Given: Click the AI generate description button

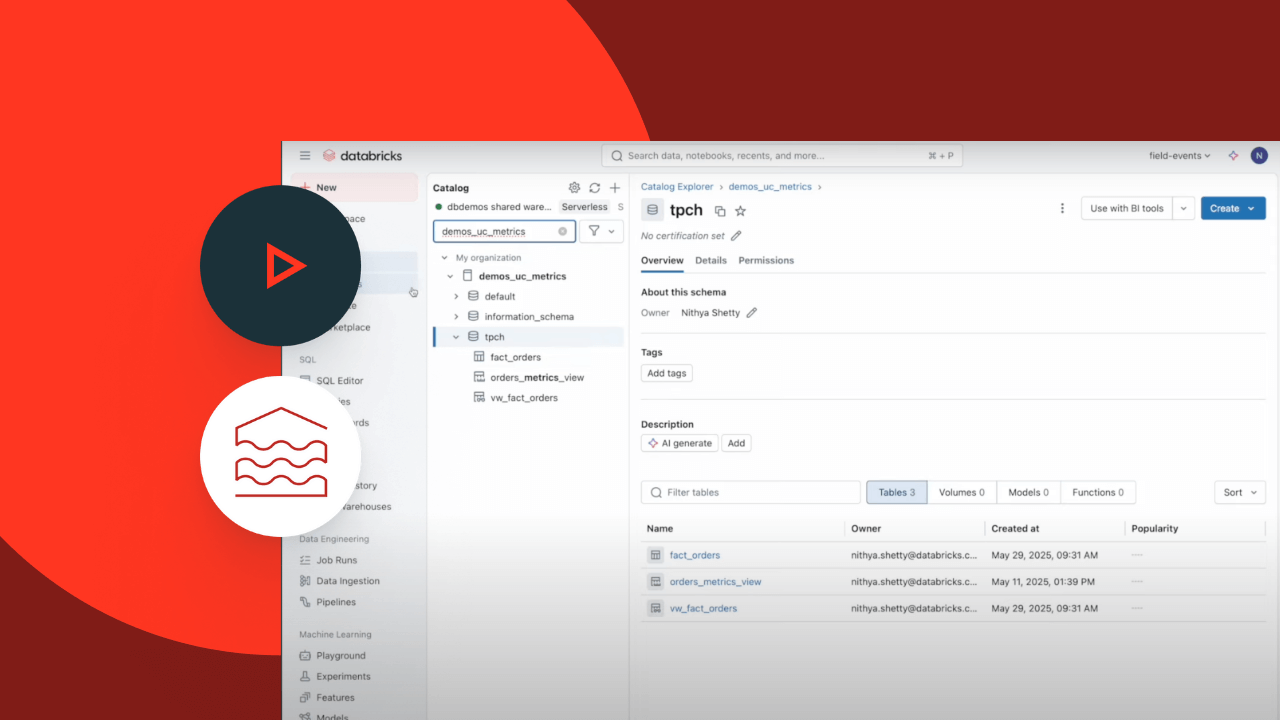Looking at the screenshot, I should 679,443.
